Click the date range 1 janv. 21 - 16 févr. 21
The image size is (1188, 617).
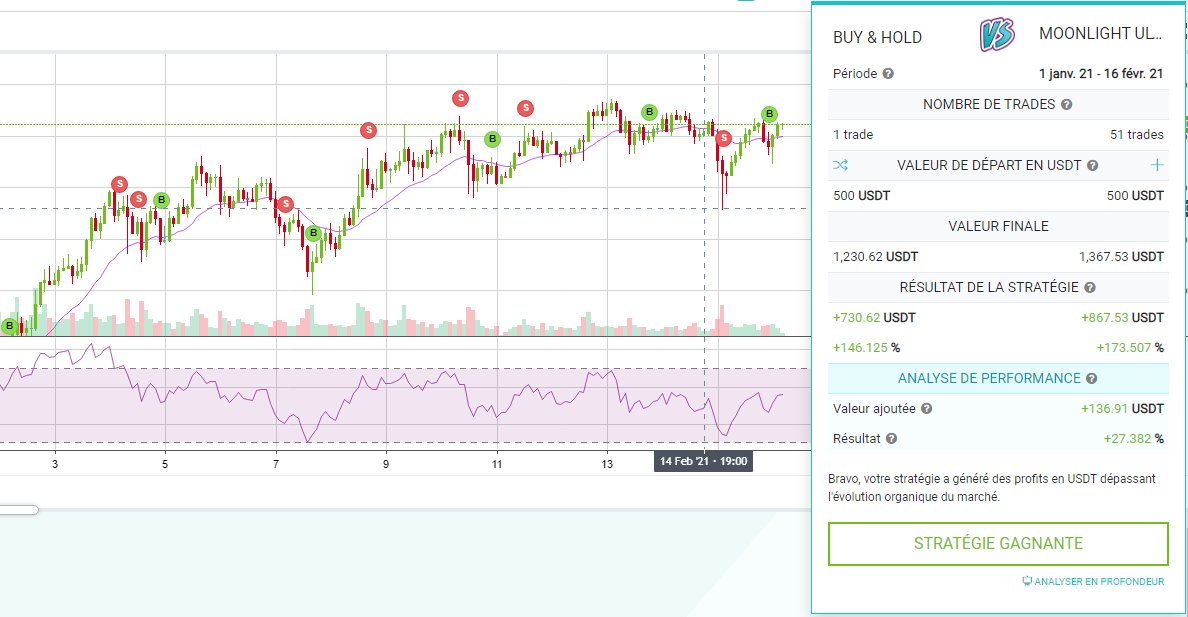tap(1101, 74)
